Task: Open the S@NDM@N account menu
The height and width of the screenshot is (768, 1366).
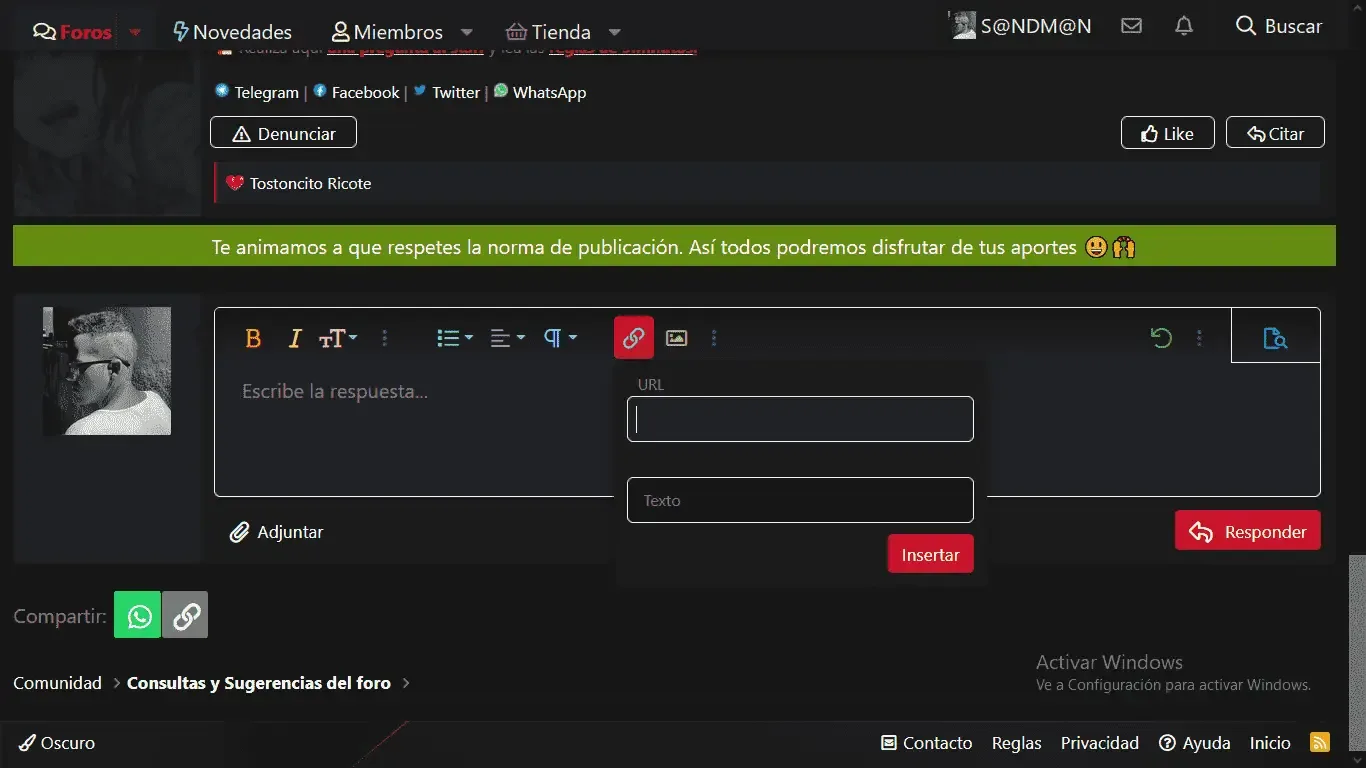Action: (x=1021, y=26)
